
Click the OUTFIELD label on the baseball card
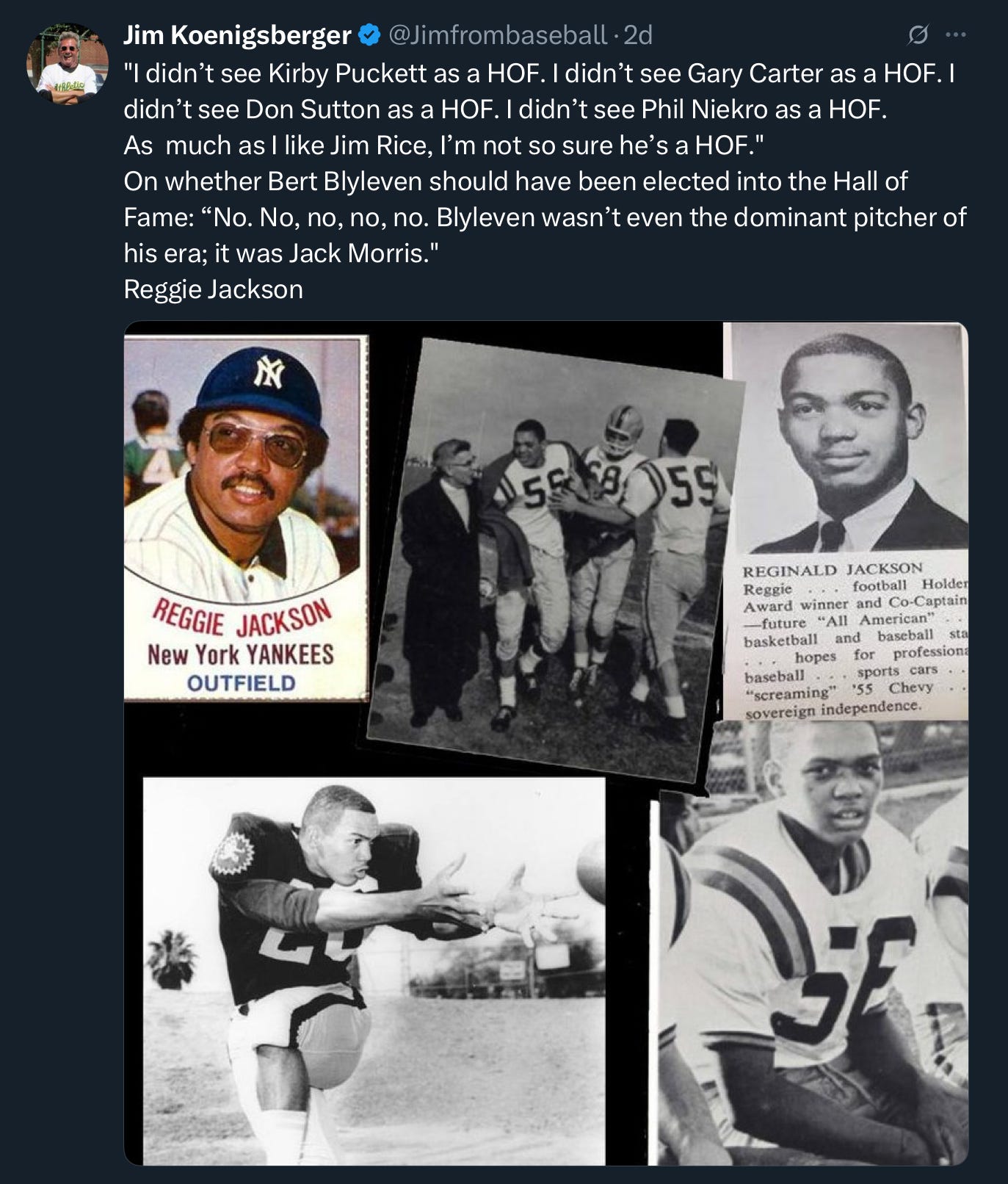[x=242, y=683]
